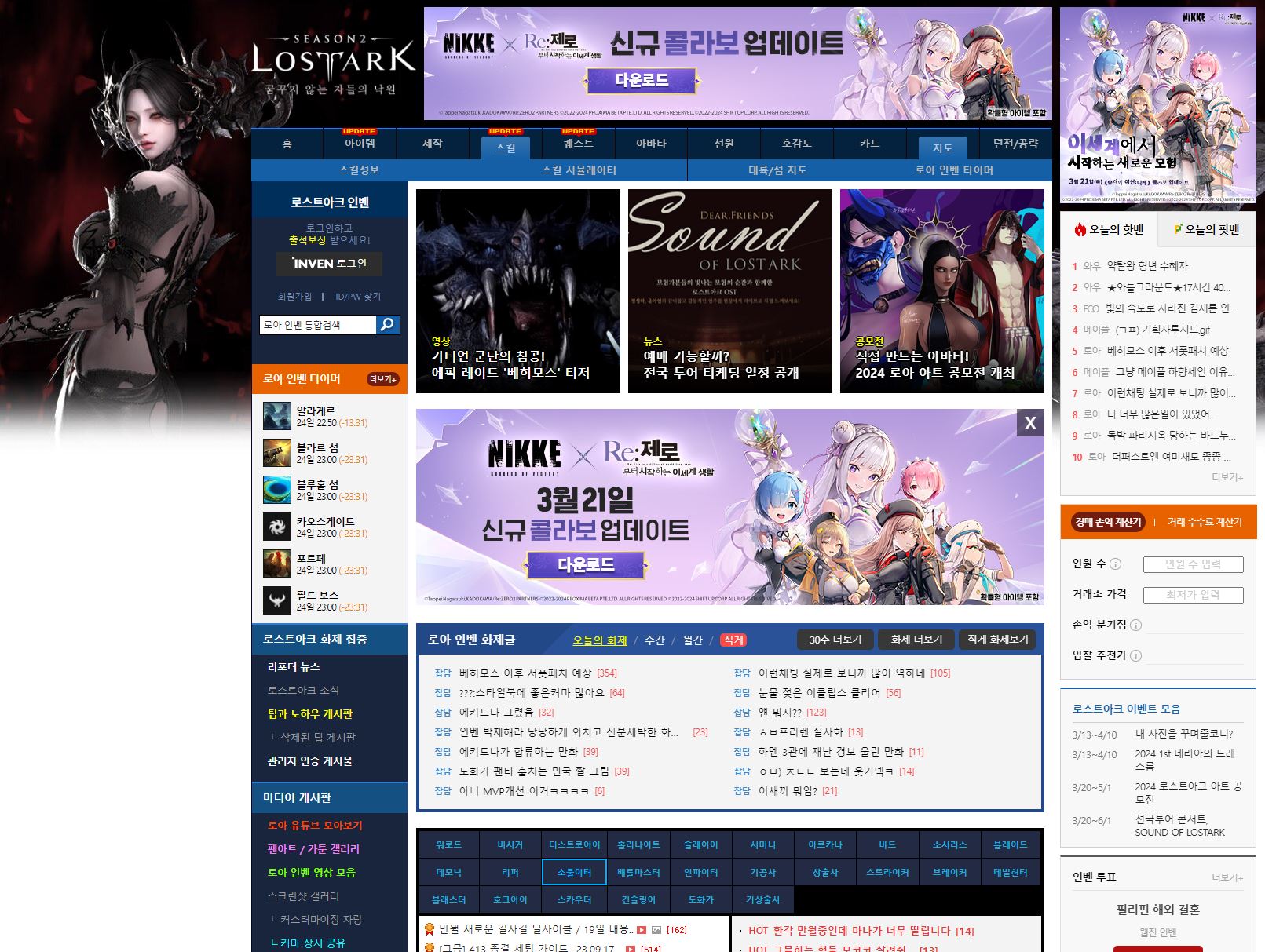Click the info icon beside 인원 수

click(x=1115, y=564)
